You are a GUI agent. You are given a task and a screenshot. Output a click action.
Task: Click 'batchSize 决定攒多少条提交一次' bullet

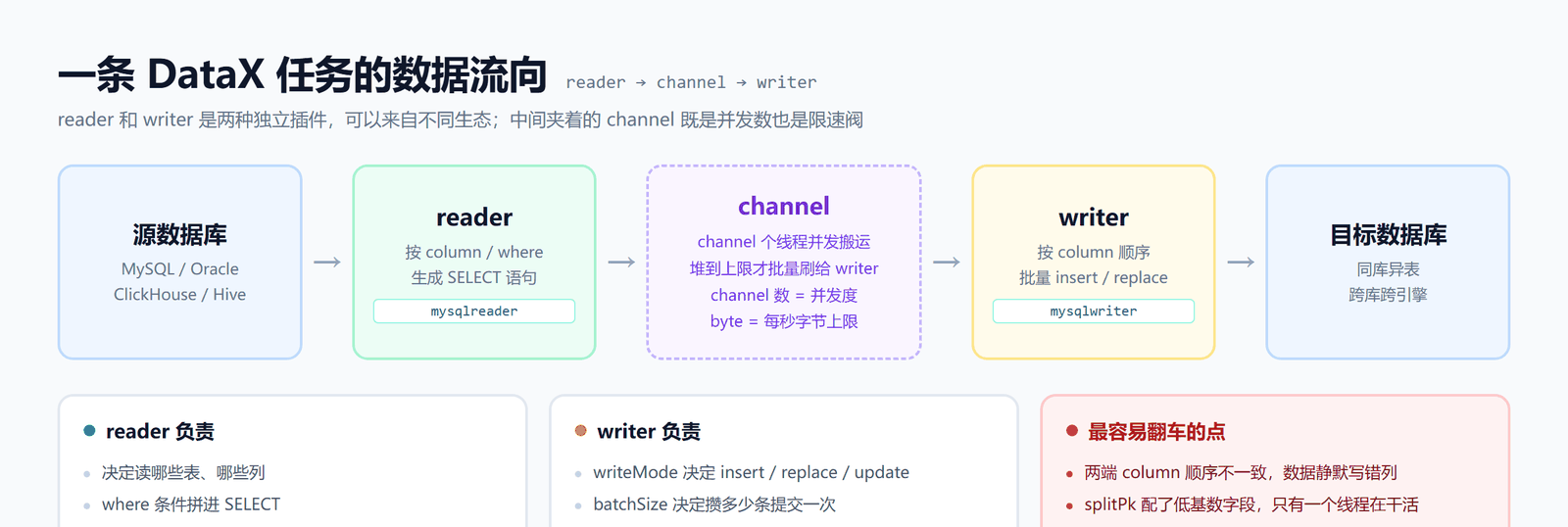714,504
